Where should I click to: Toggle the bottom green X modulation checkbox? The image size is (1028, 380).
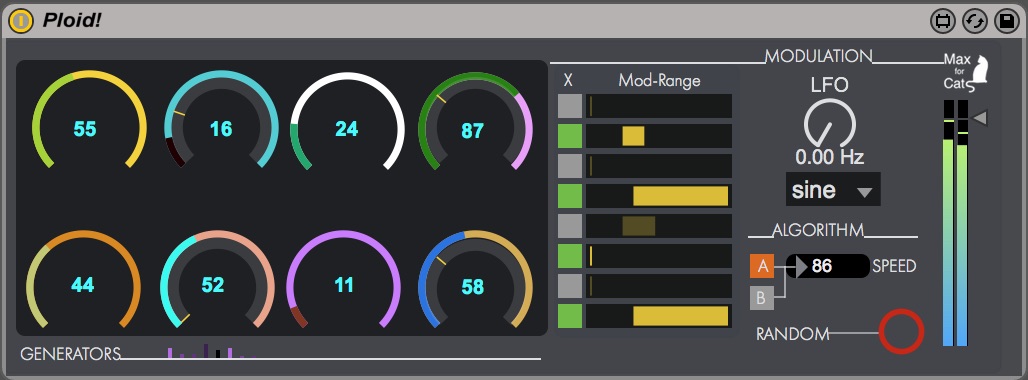[570, 316]
